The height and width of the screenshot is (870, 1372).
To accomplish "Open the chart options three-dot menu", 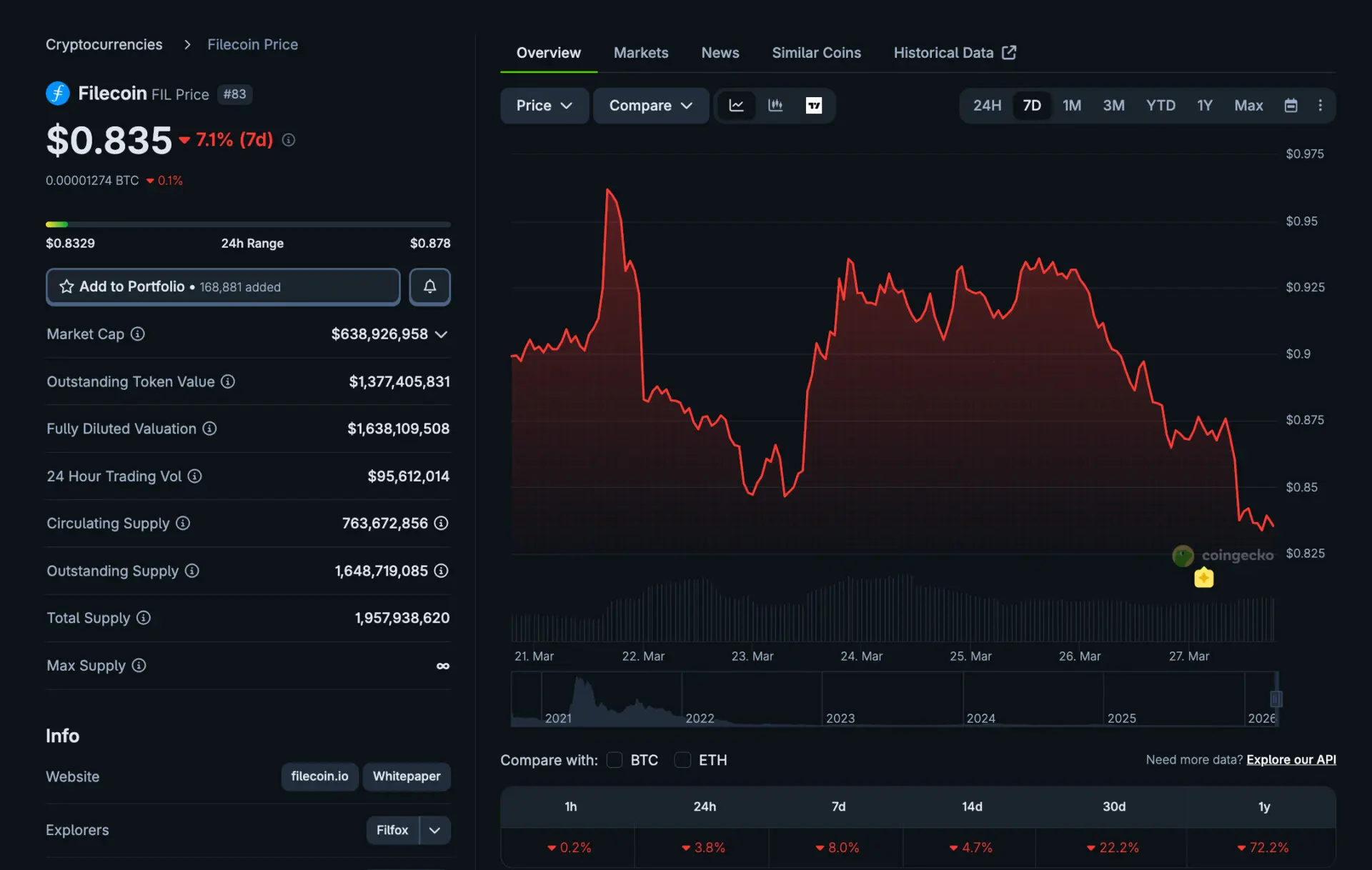I will pos(1321,105).
